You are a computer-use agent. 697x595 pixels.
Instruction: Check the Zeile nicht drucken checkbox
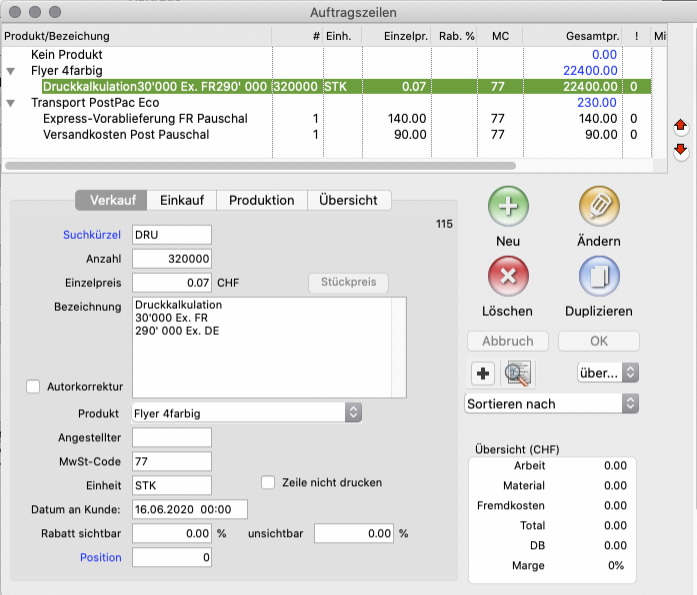click(268, 482)
